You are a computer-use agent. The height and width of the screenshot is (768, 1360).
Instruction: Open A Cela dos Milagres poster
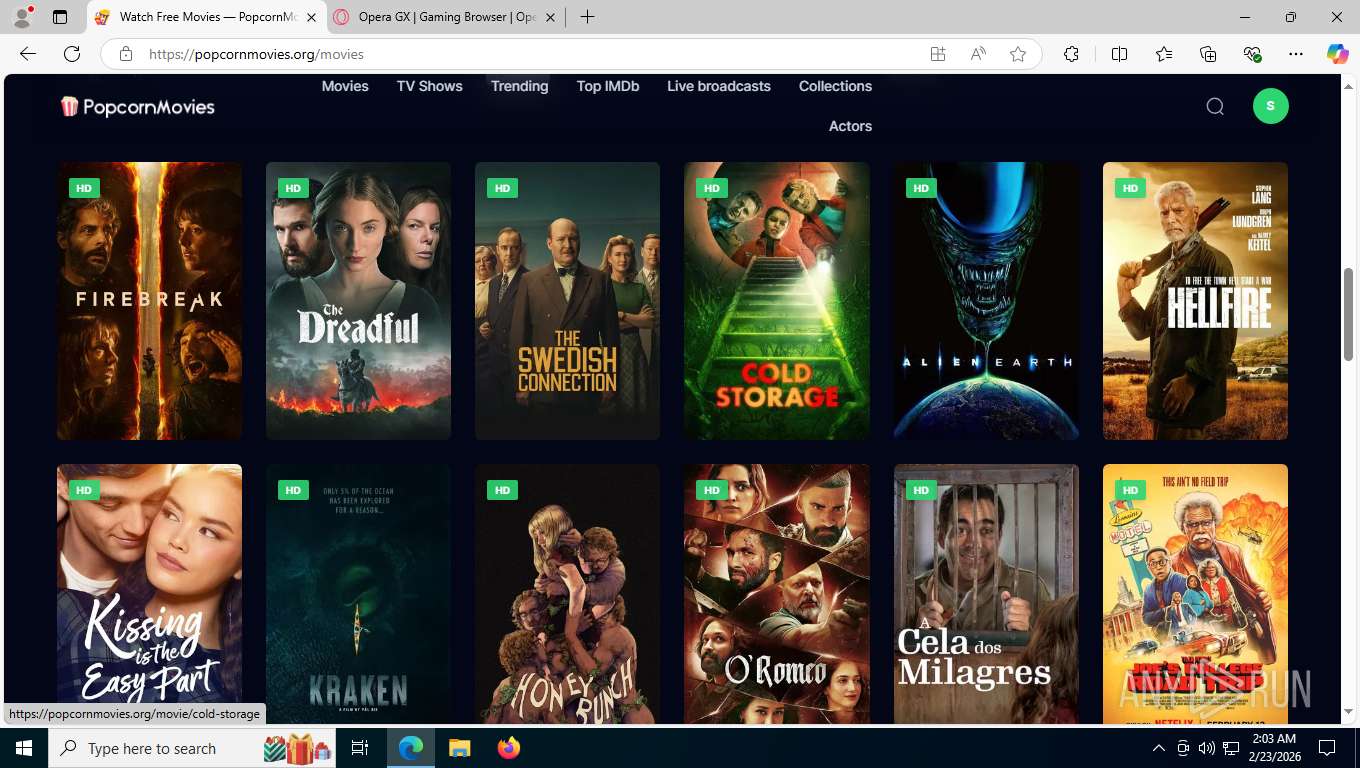coord(986,594)
